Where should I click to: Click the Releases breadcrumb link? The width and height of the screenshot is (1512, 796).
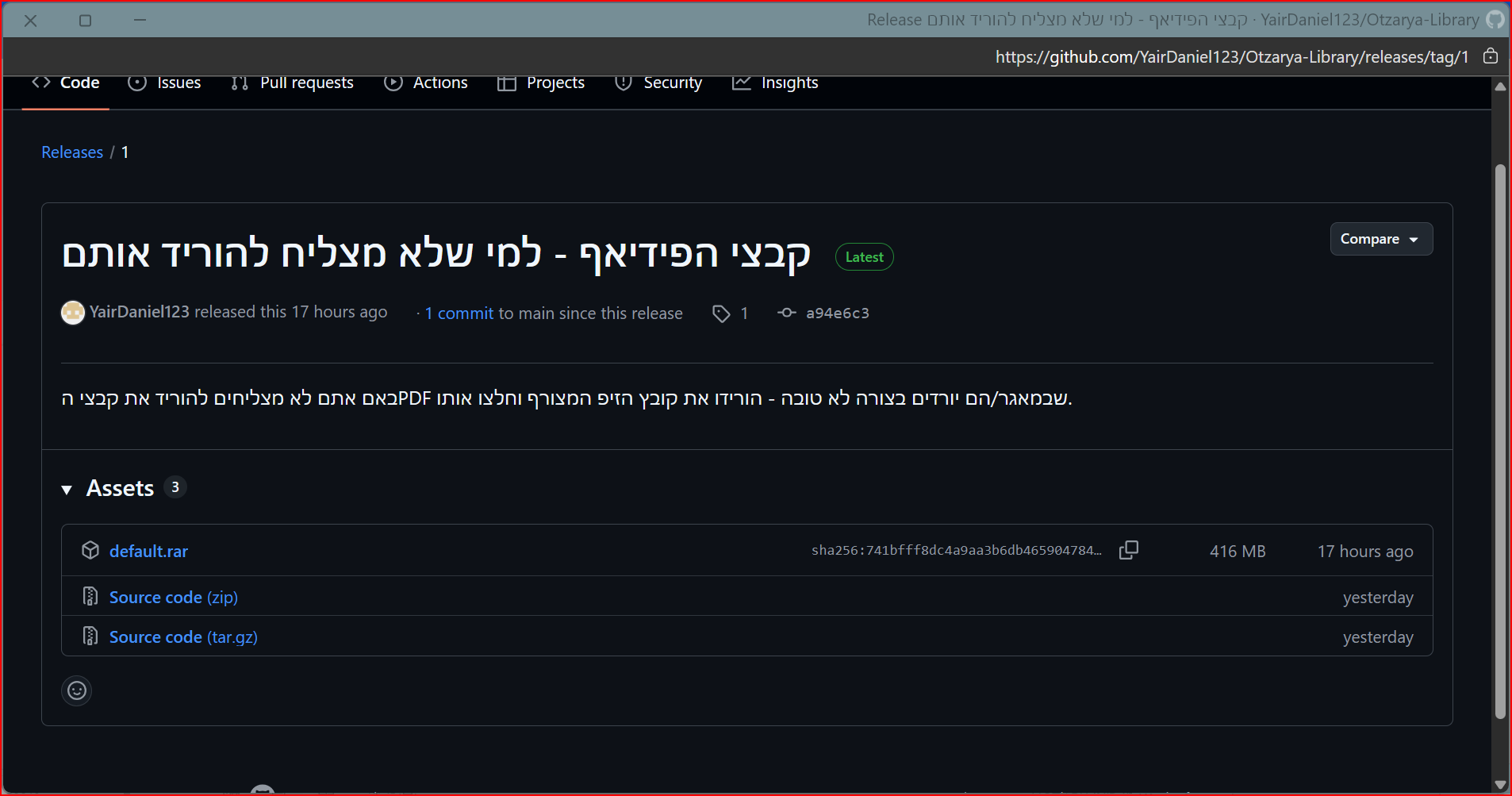click(72, 152)
